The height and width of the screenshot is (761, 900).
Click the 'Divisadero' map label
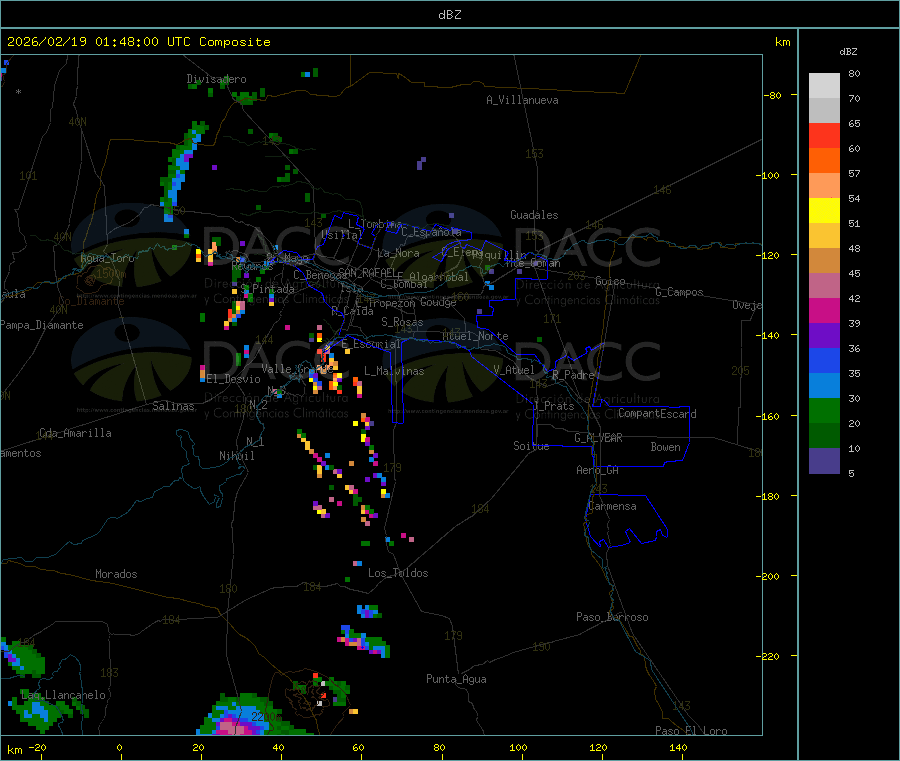(216, 79)
